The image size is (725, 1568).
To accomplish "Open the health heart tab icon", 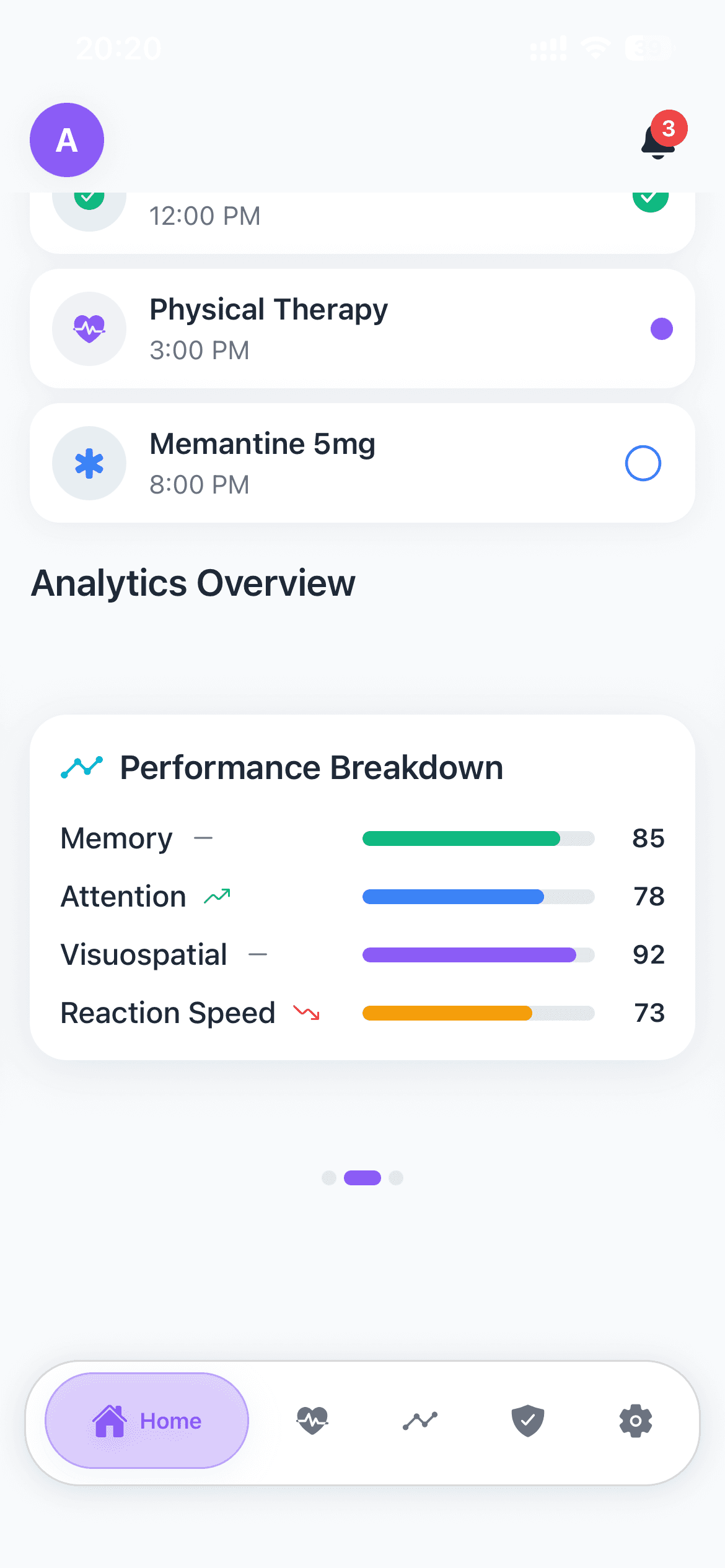I will point(312,1420).
